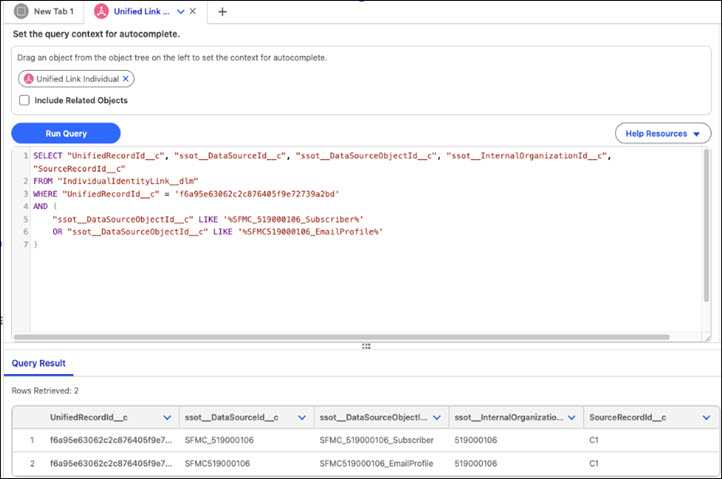Click the ssot__DataSourceId__c column header

pyautogui.click(x=232, y=417)
